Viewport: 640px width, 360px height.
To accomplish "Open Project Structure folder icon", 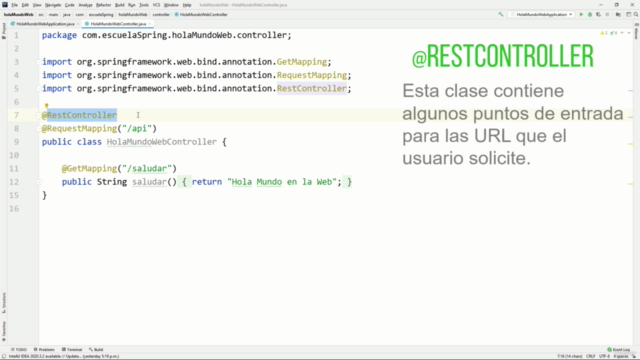I will tap(618, 15).
